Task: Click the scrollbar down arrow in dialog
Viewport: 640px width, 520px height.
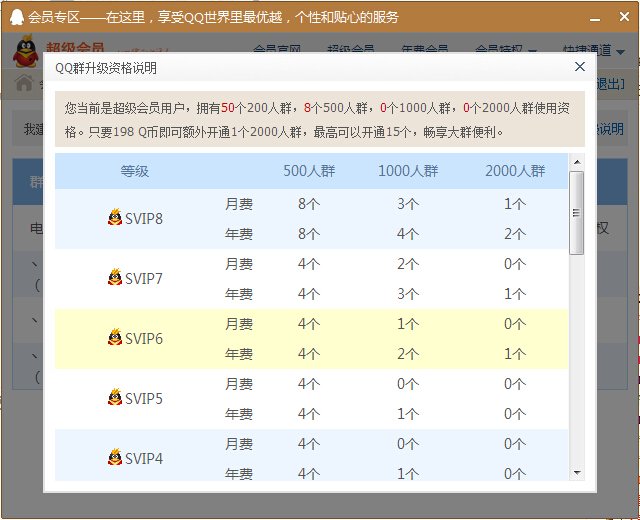Action: 577,473
